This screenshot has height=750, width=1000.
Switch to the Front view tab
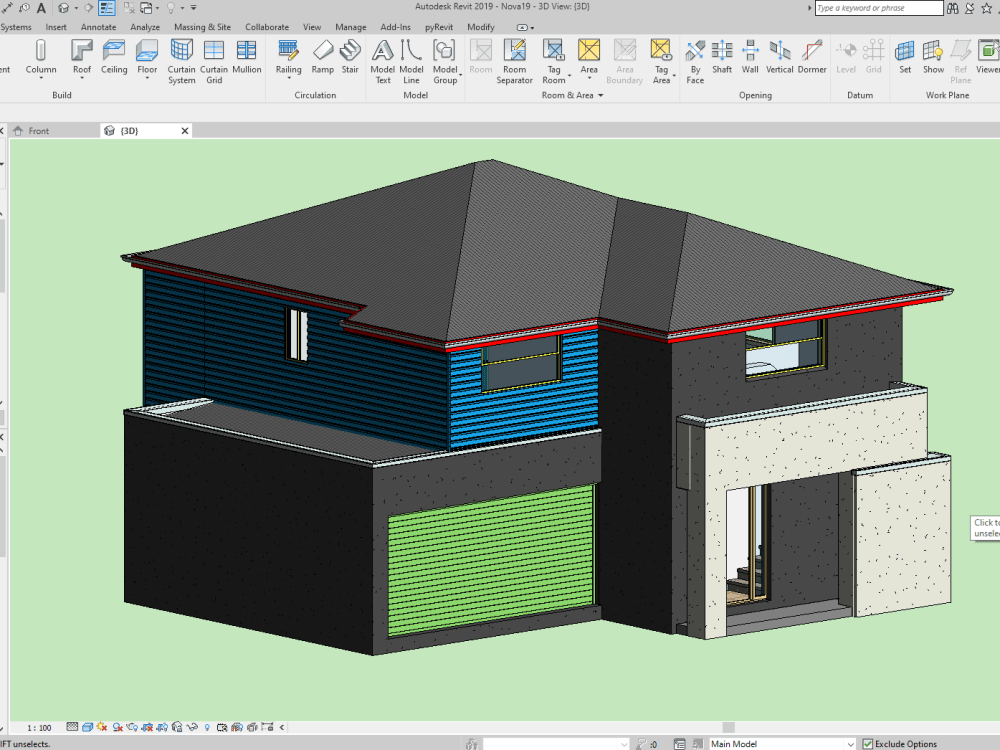41,130
